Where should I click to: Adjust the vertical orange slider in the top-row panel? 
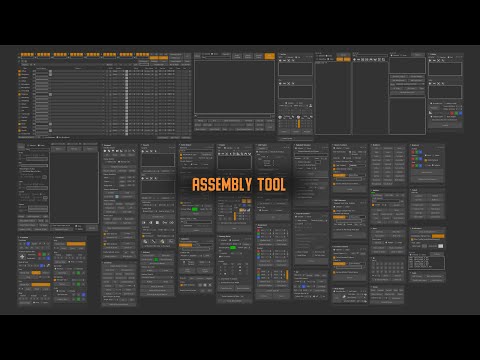click(299, 123)
